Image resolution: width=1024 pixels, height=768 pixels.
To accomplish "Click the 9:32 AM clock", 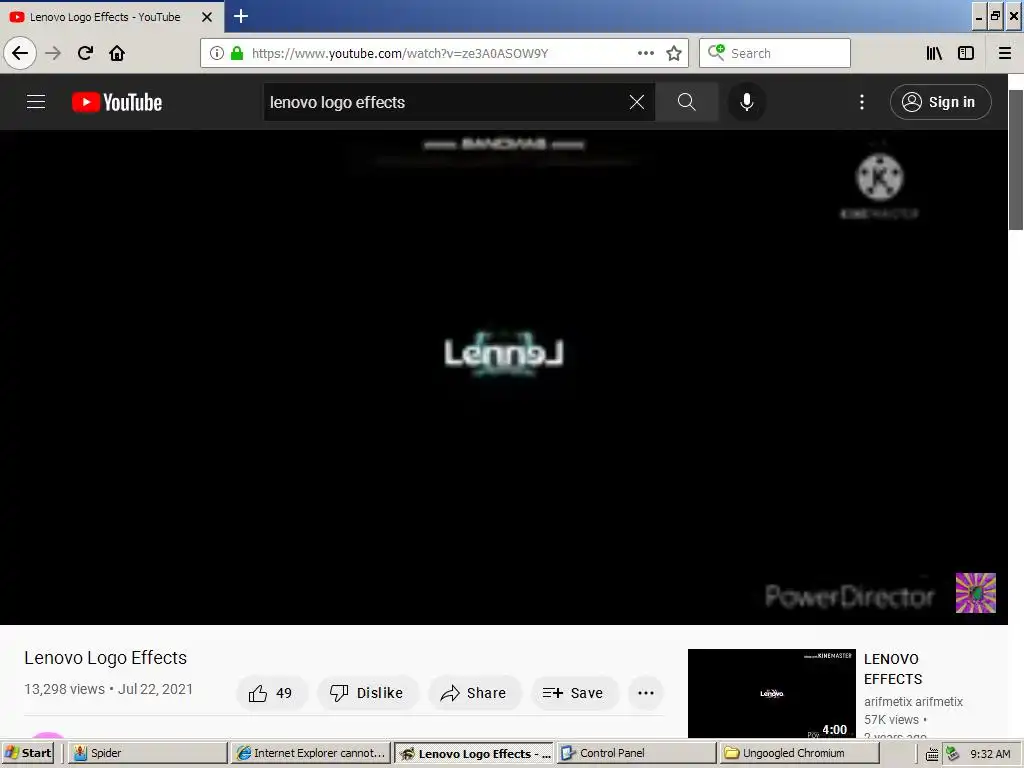I will [x=990, y=754].
